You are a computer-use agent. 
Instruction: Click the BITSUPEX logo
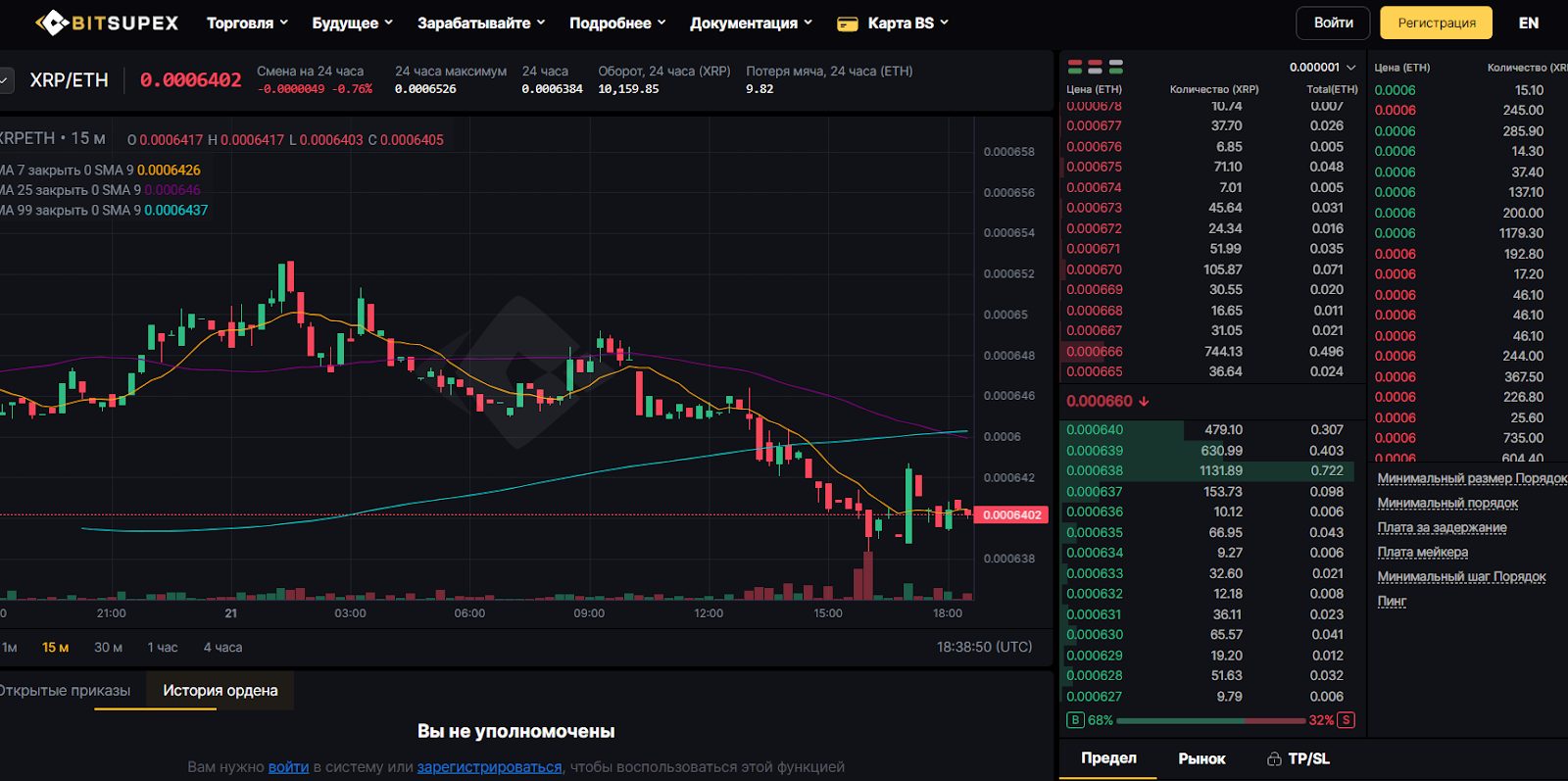pos(107,23)
